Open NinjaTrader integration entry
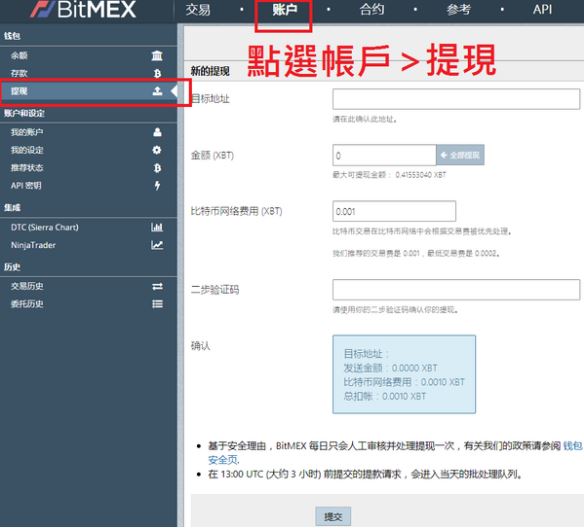This screenshot has height=528, width=584. click(89, 245)
